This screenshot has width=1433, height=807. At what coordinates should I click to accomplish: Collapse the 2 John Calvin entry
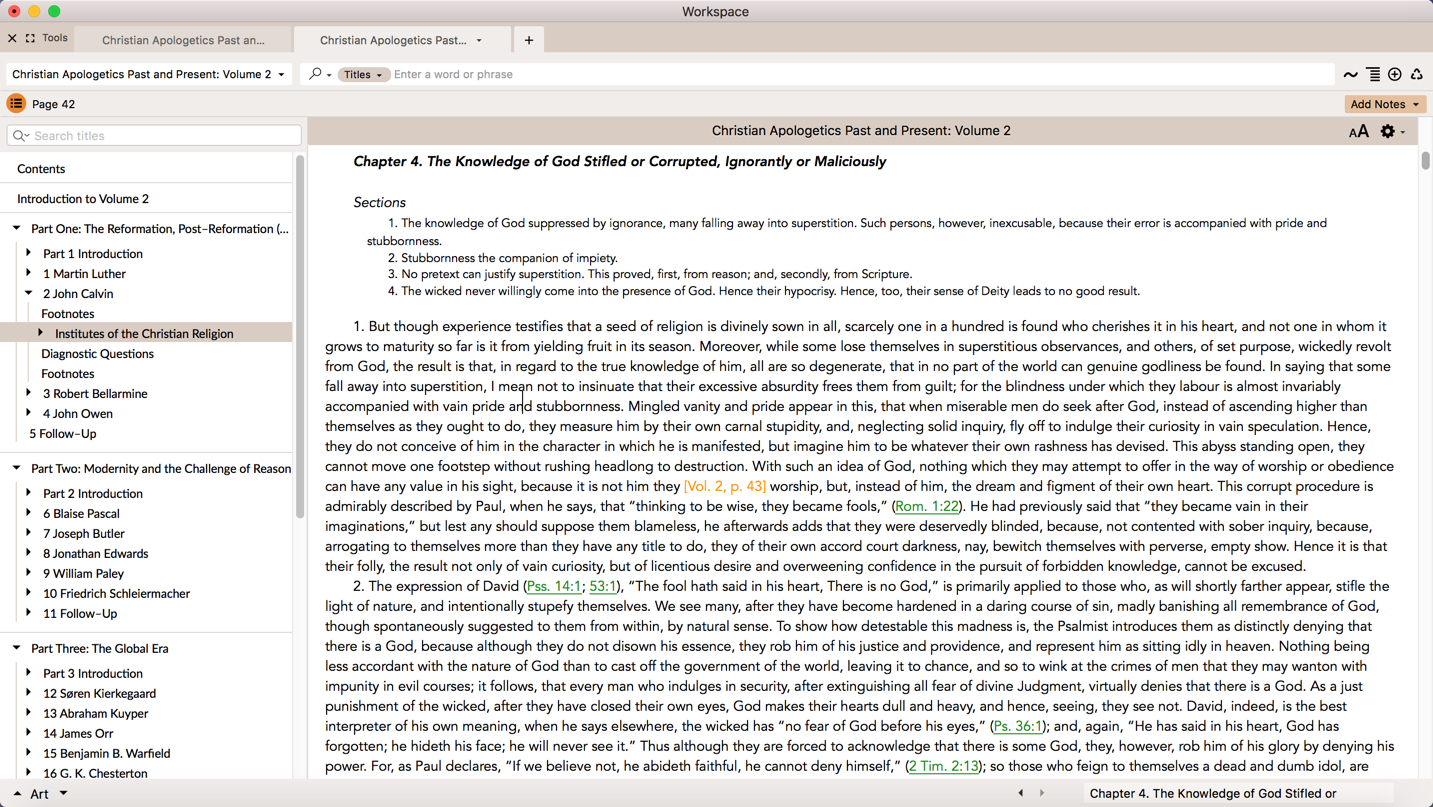pos(29,293)
